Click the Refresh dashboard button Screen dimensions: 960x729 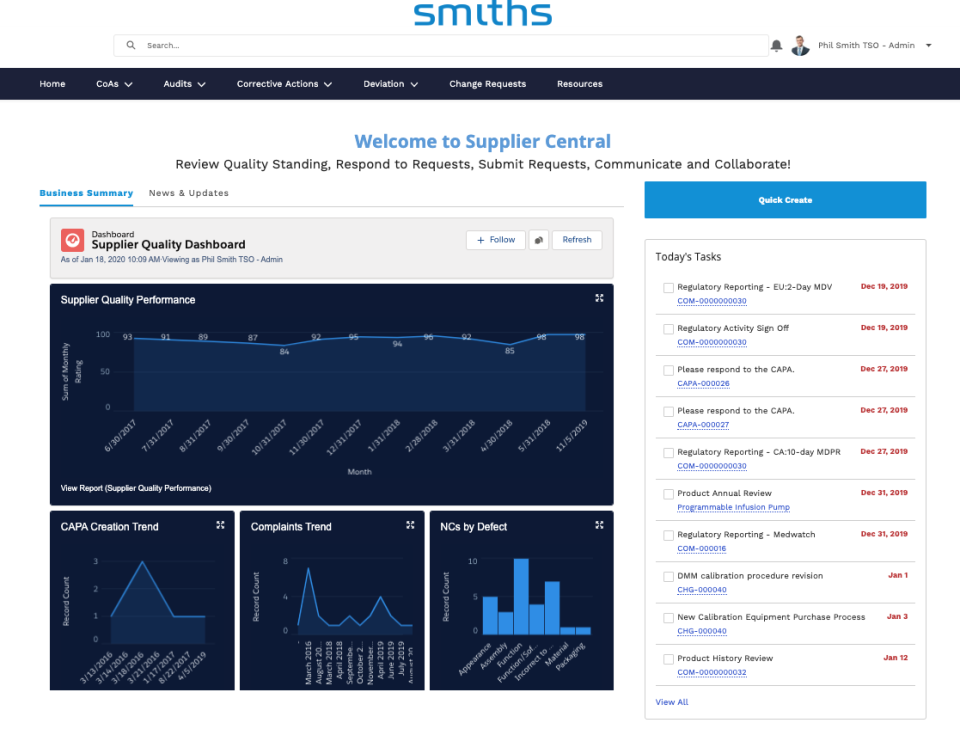tap(577, 240)
